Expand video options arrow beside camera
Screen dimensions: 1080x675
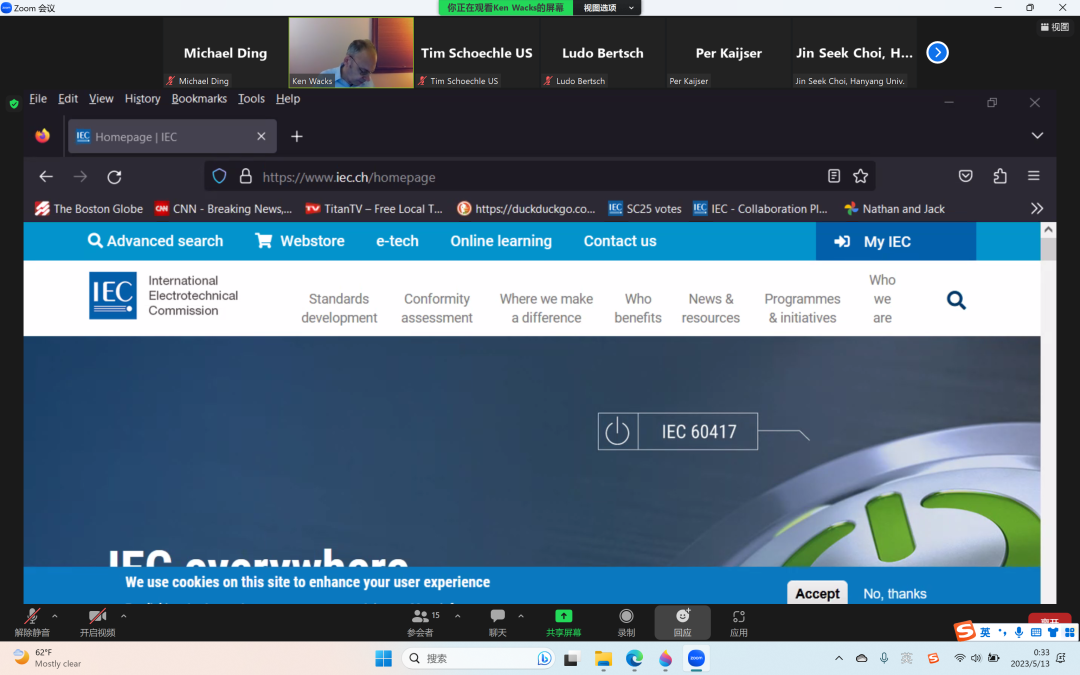click(x=123, y=616)
